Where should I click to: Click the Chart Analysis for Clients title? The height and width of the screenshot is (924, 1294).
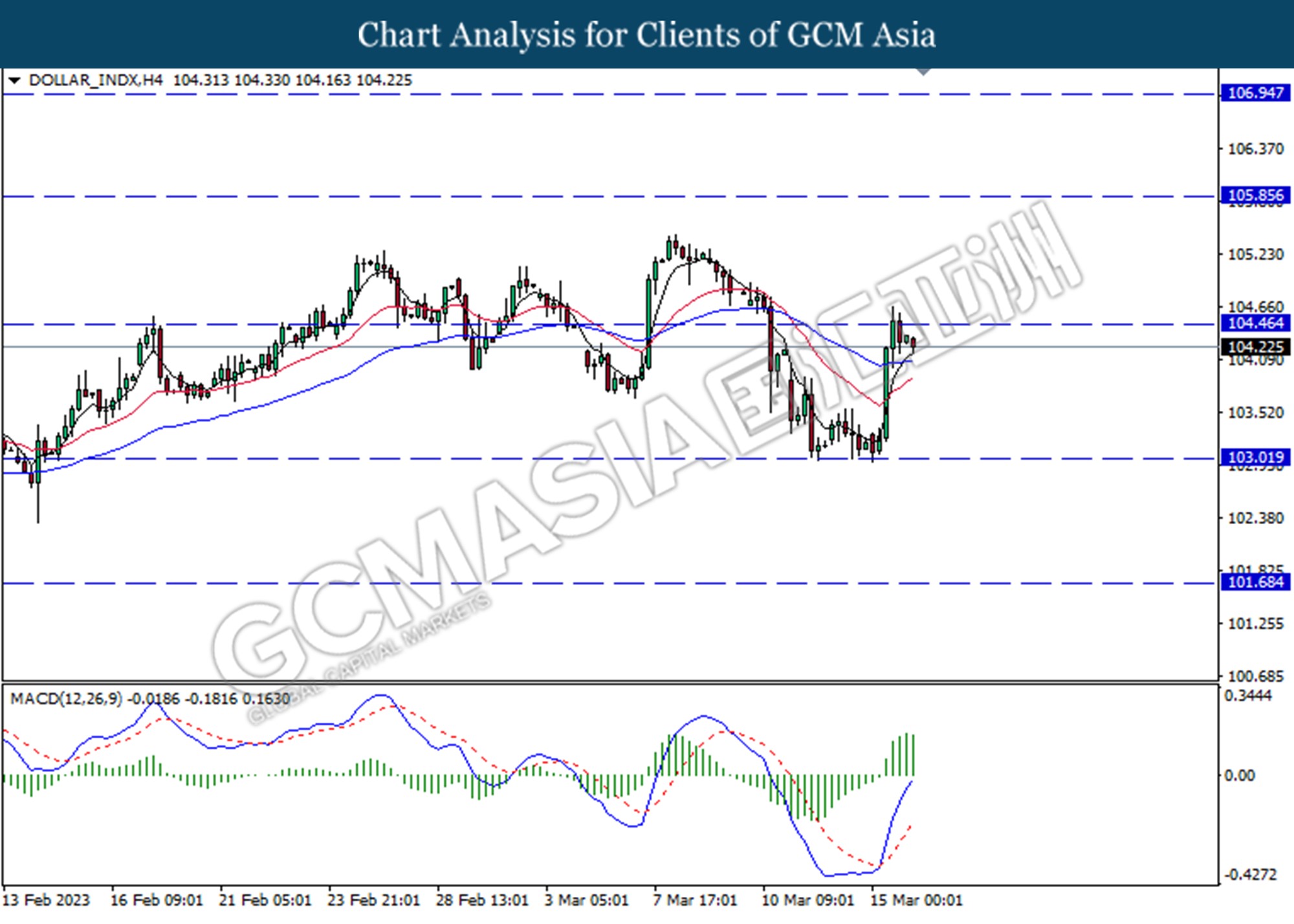click(x=647, y=35)
